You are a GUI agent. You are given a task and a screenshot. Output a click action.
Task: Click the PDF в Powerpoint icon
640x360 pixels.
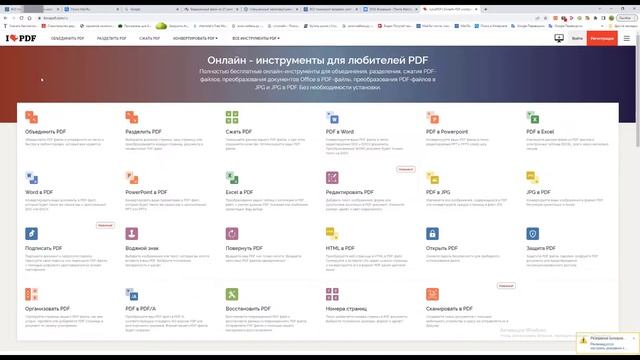click(432, 117)
